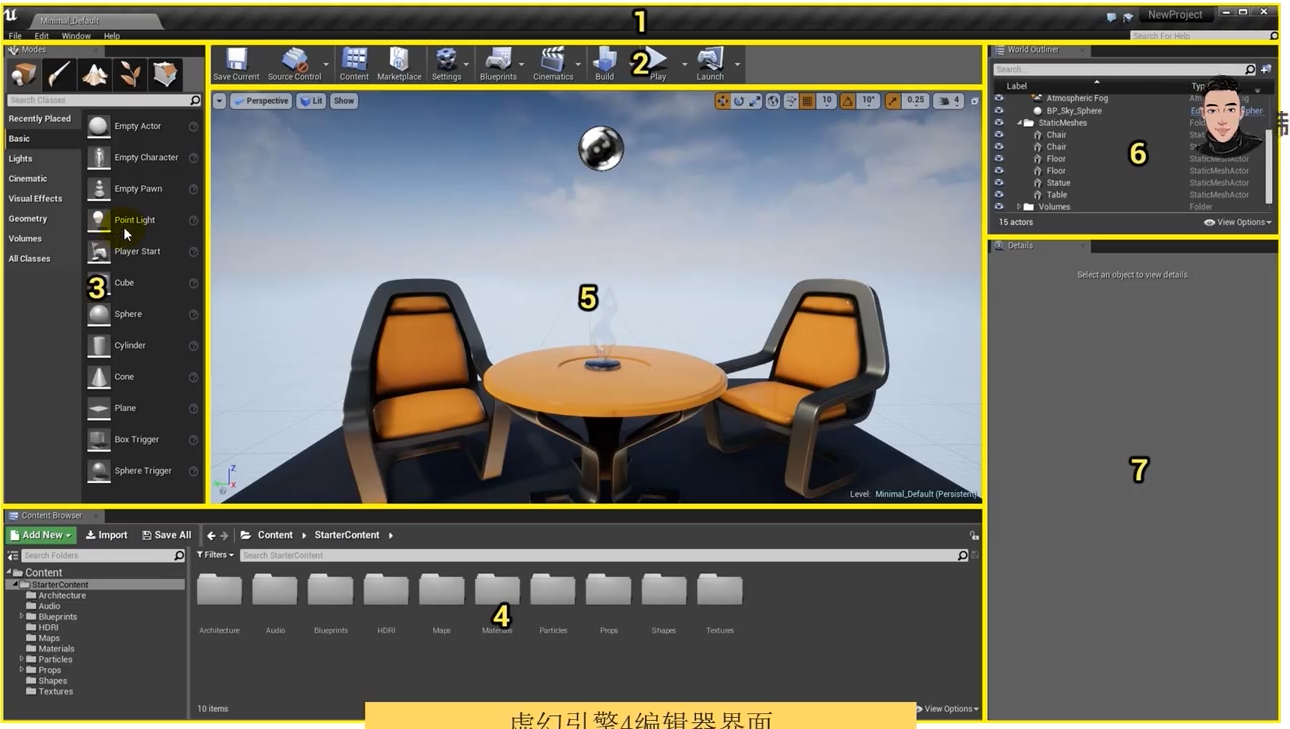Open the Marketplace toolbar icon

coord(399,59)
